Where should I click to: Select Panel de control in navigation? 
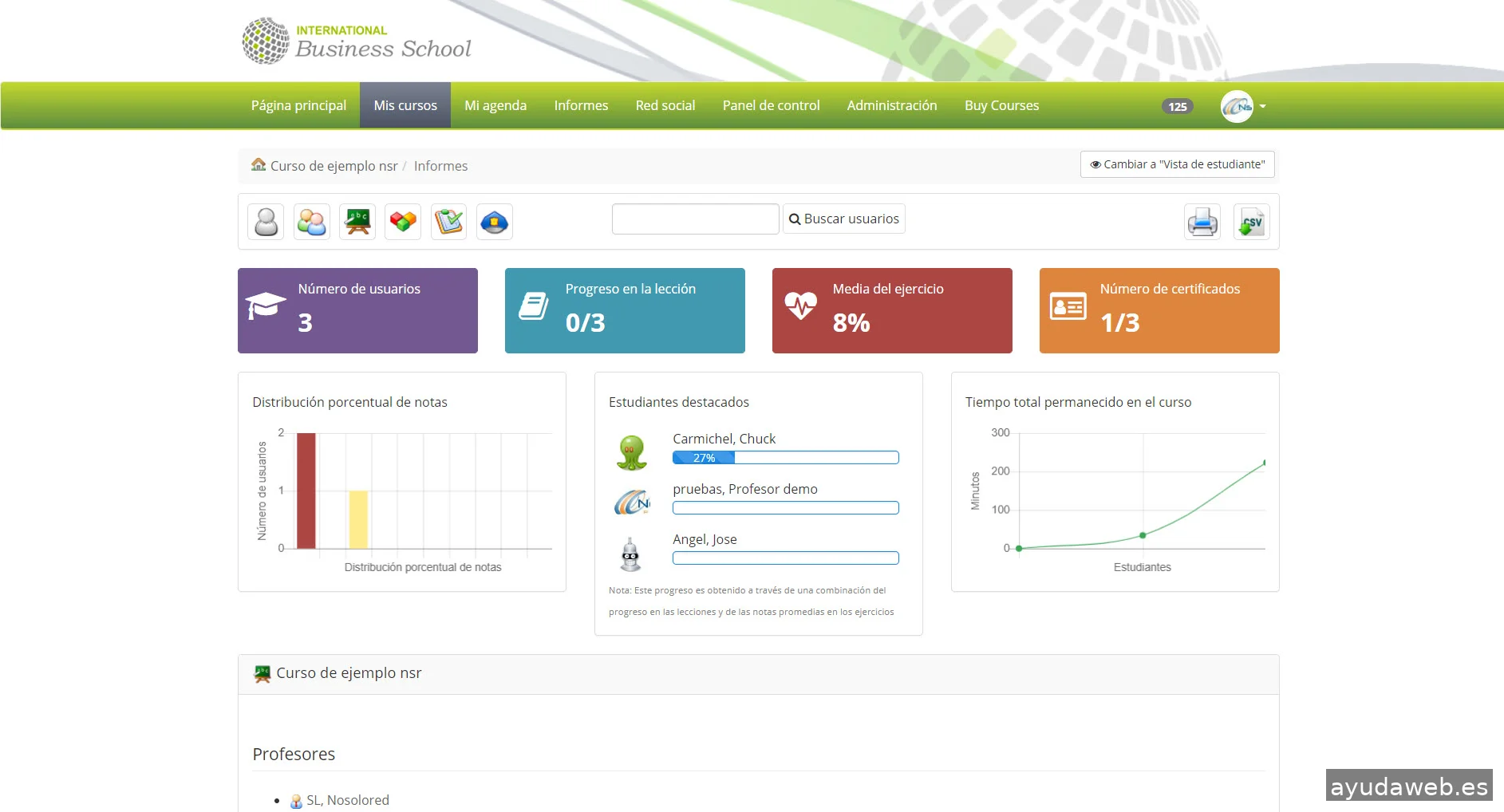click(771, 105)
